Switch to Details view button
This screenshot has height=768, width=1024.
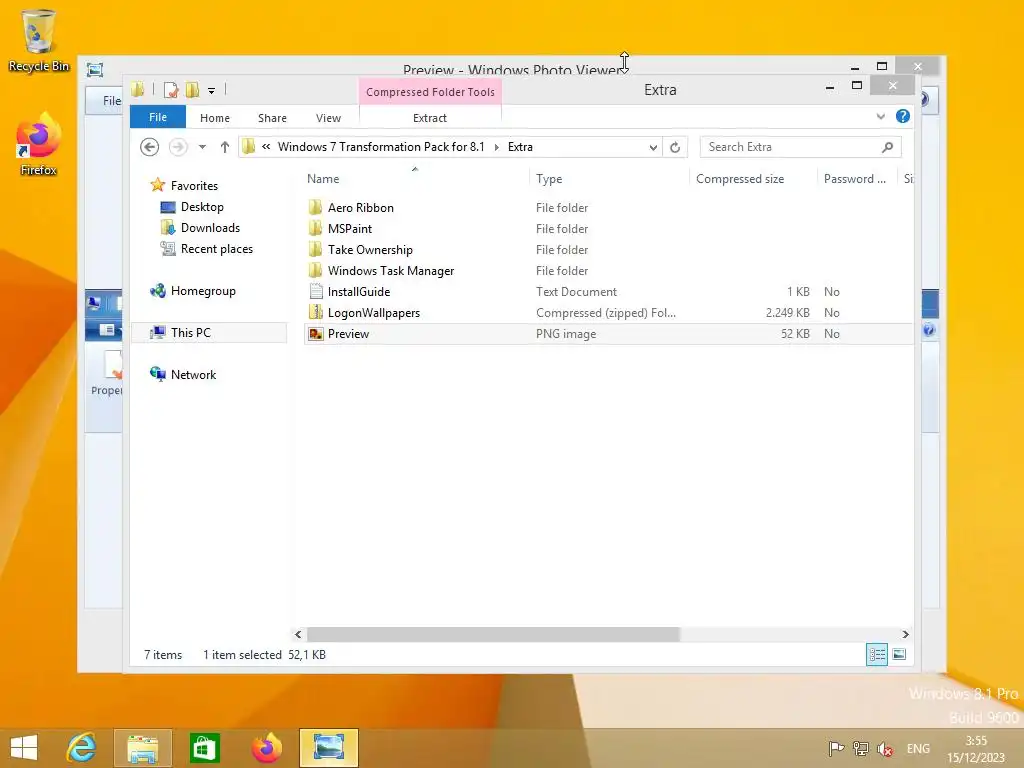876,654
